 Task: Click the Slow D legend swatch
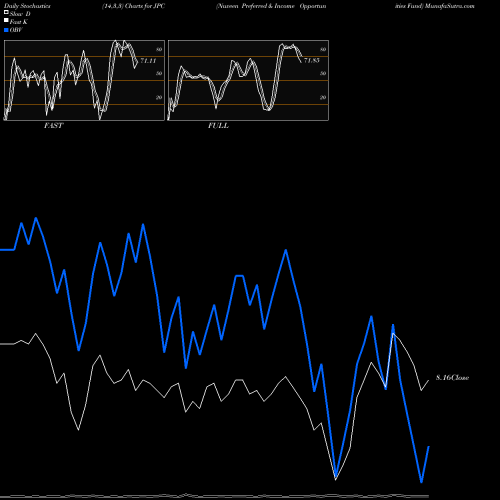pyautogui.click(x=6, y=12)
